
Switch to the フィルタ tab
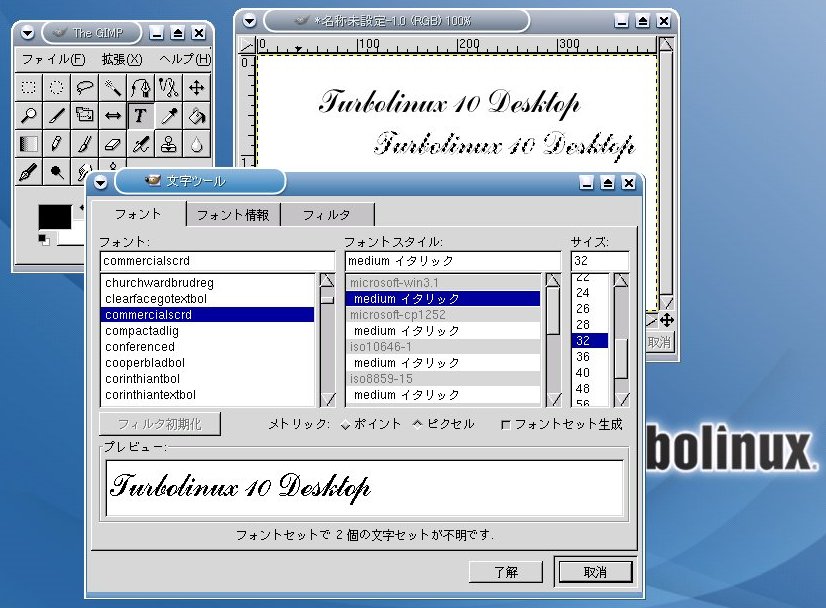coord(327,215)
